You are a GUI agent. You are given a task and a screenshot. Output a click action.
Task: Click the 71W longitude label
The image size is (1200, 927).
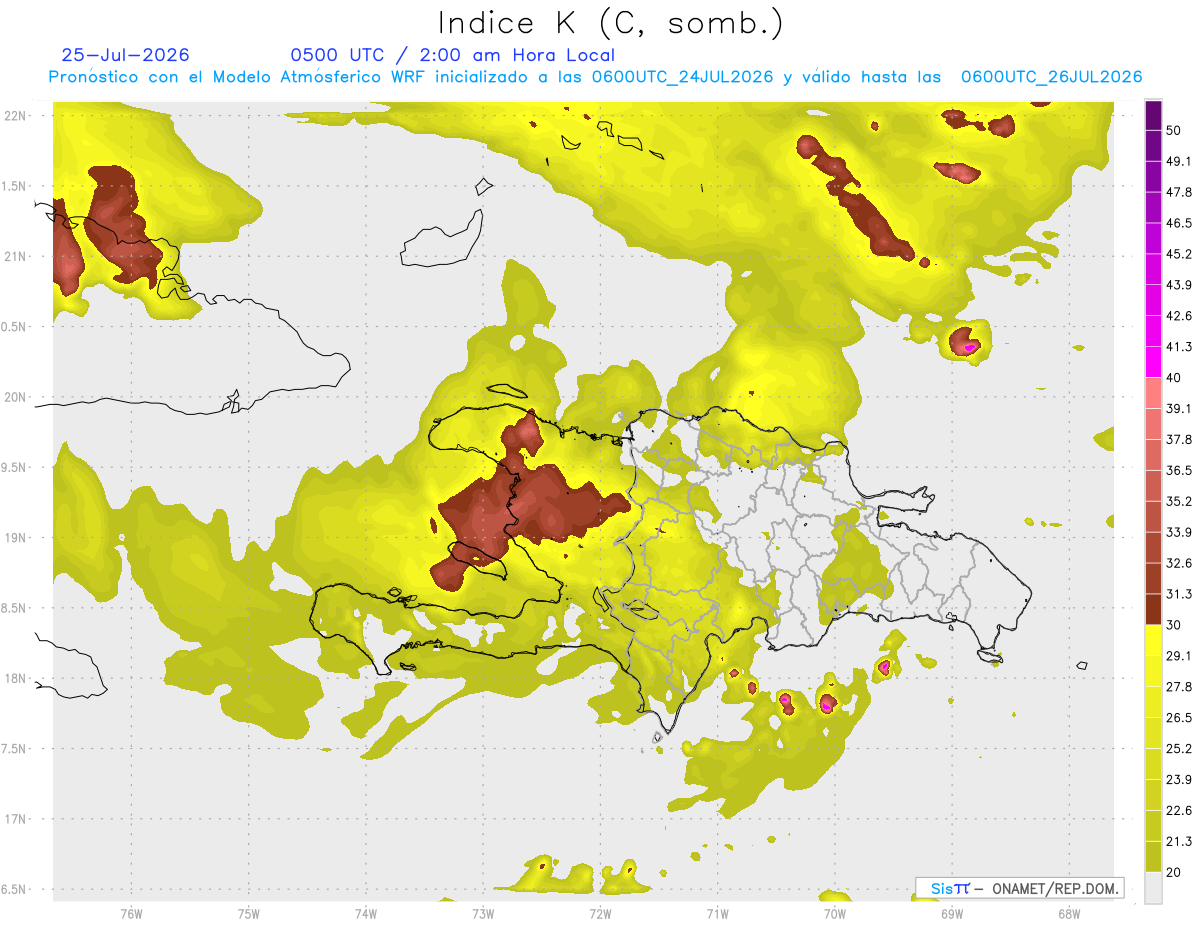pyautogui.click(x=717, y=914)
